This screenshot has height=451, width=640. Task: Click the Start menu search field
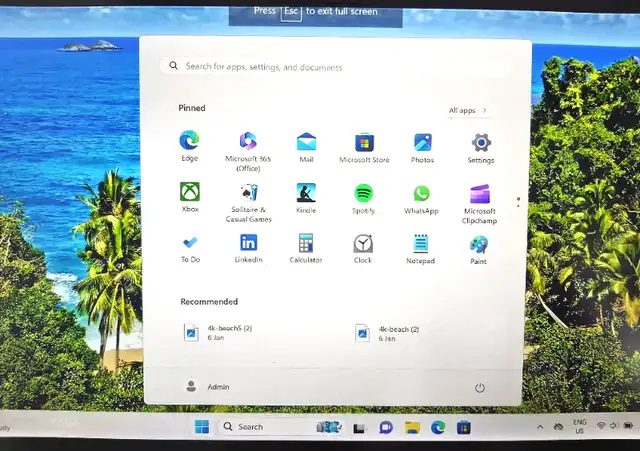335,67
